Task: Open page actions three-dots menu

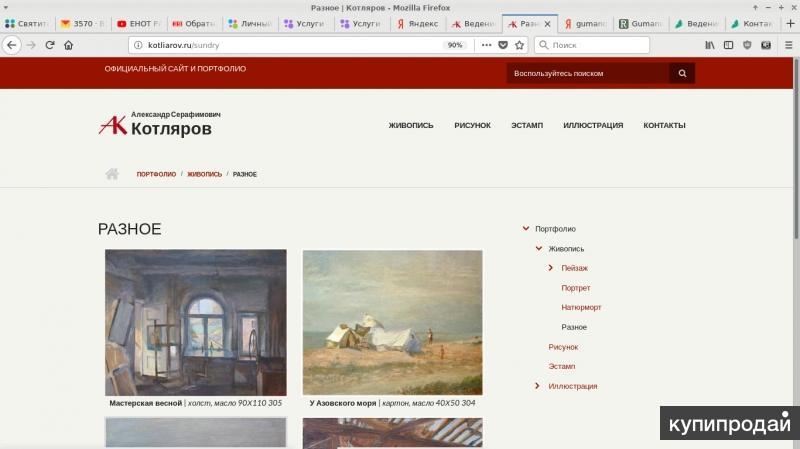Action: click(486, 45)
